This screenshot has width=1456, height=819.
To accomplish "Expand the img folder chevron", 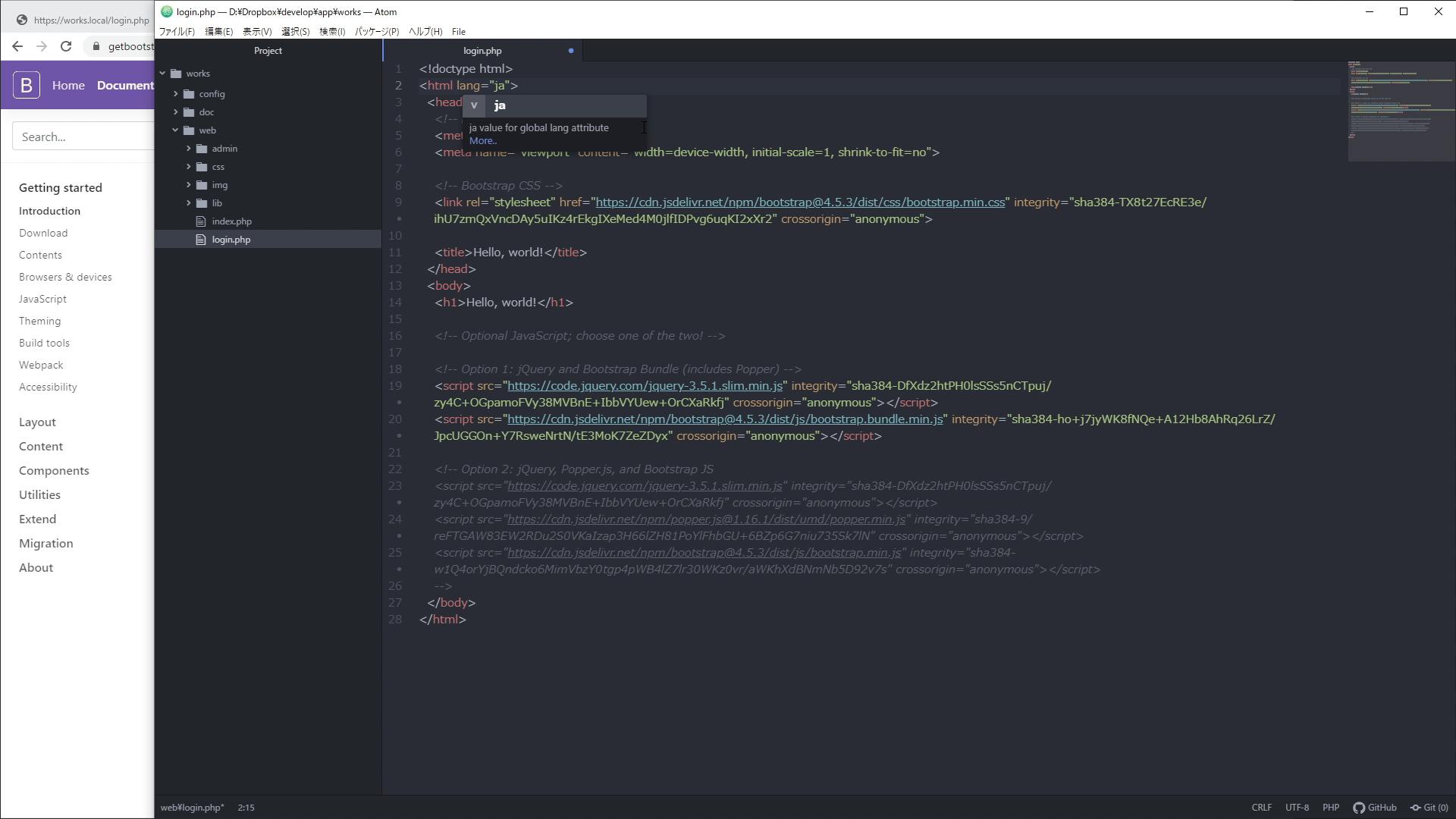I will coord(188,185).
